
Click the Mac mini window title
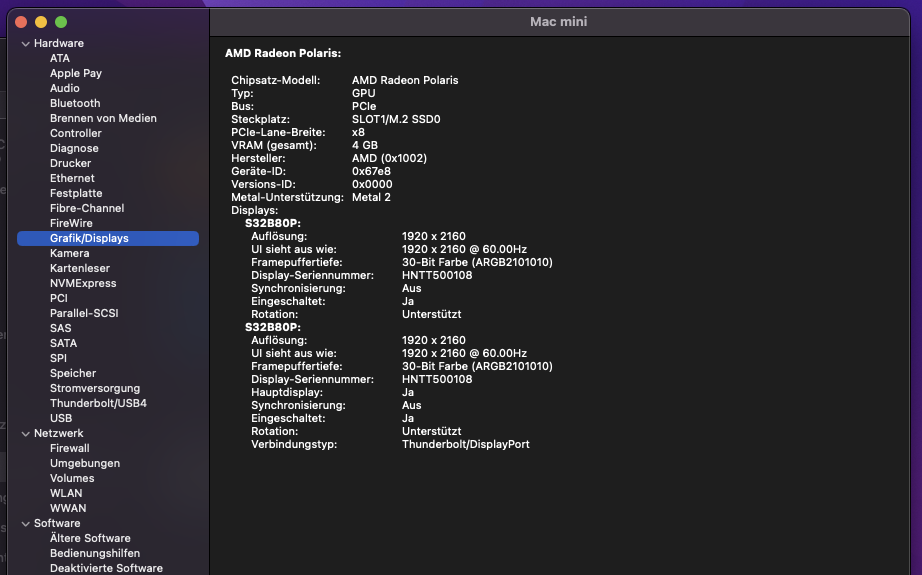(559, 22)
